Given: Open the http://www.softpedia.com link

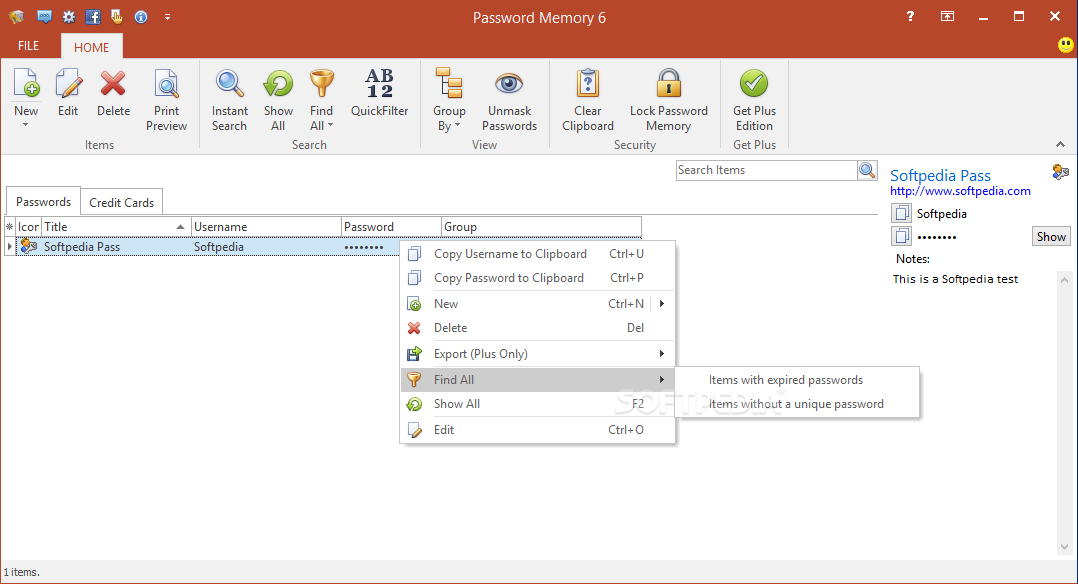Looking at the screenshot, I should click(x=960, y=191).
